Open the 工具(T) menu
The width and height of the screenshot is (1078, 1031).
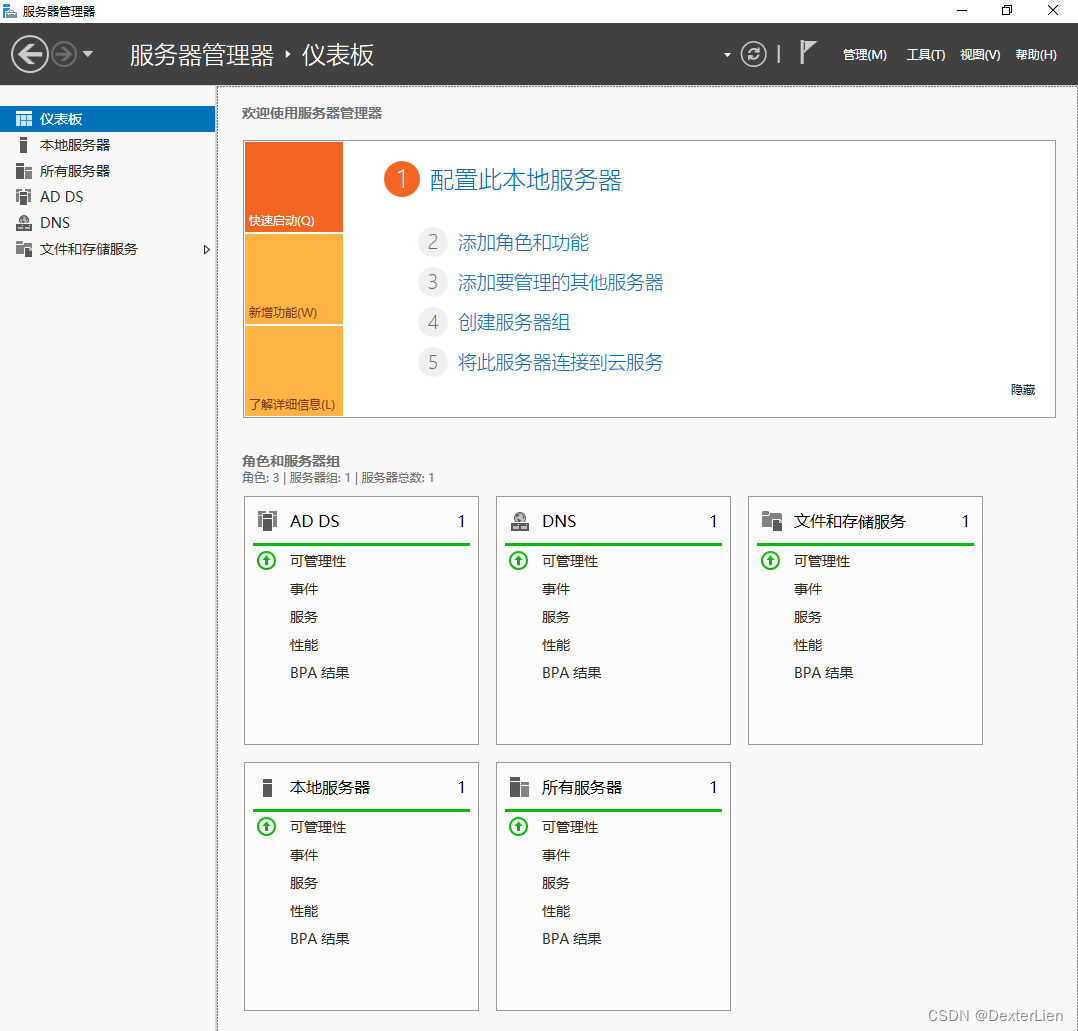[925, 54]
